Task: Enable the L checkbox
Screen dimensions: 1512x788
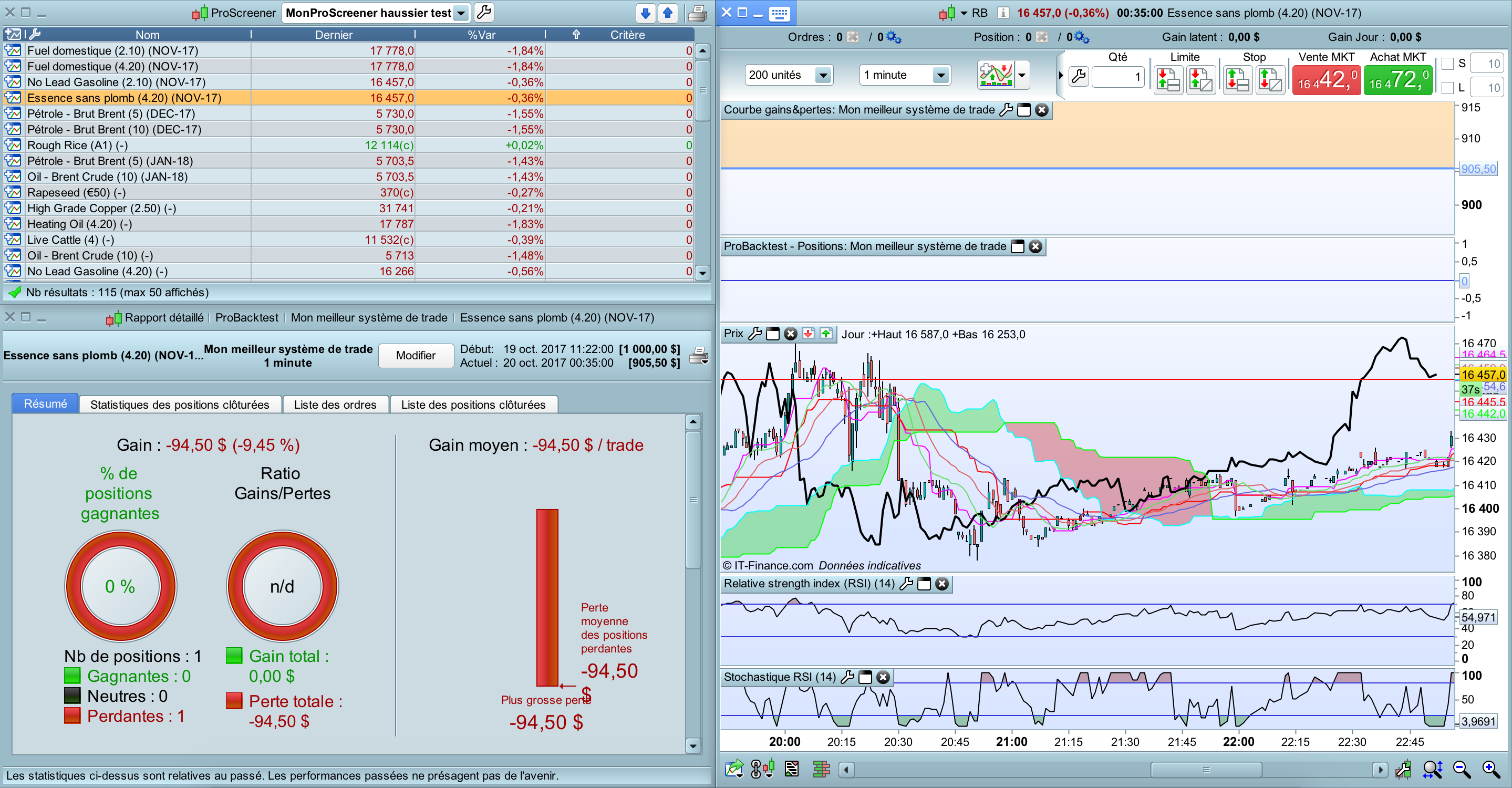Action: 1447,88
